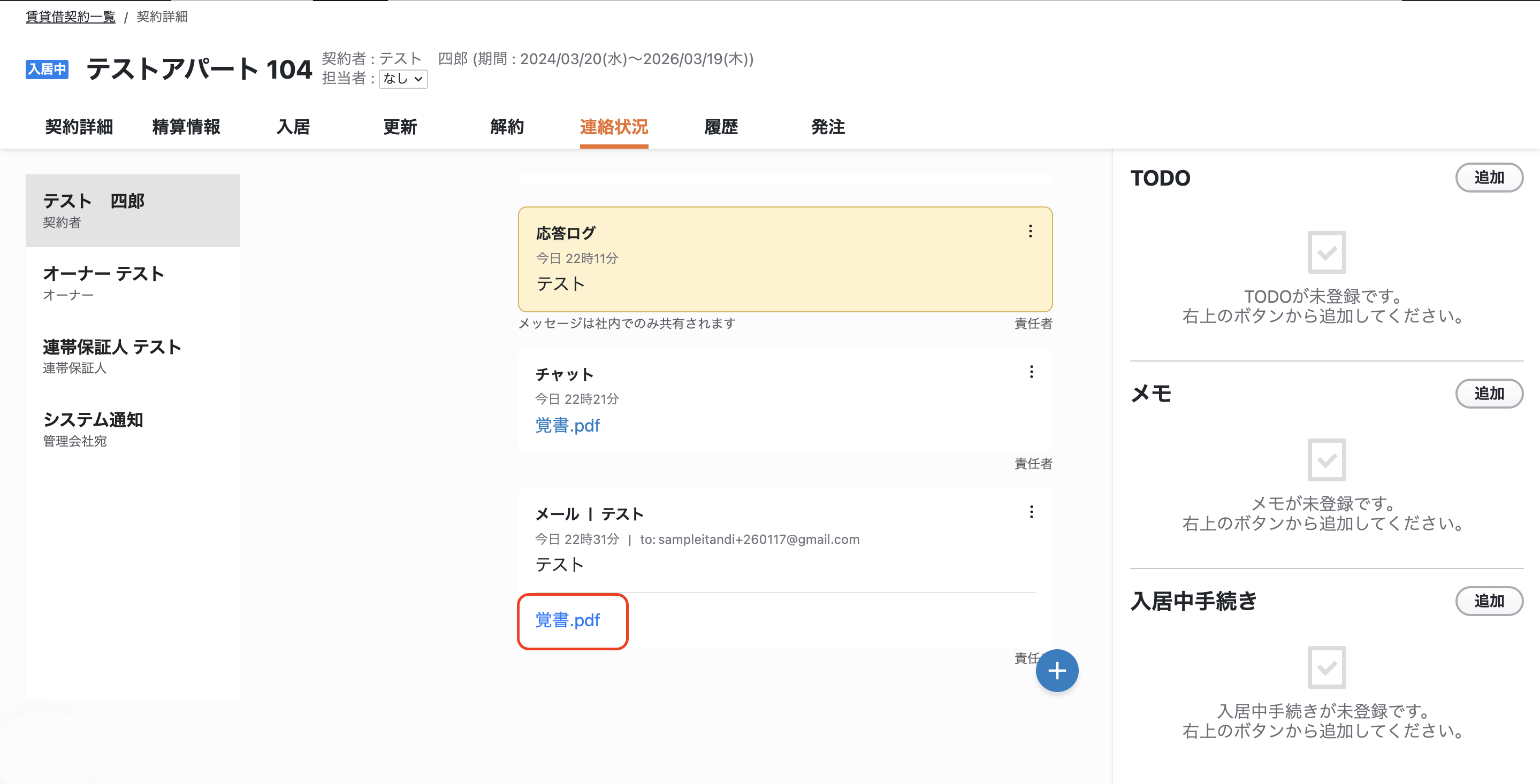Image resolution: width=1540 pixels, height=784 pixels.
Task: Switch to the 発注 tab
Action: (x=828, y=127)
